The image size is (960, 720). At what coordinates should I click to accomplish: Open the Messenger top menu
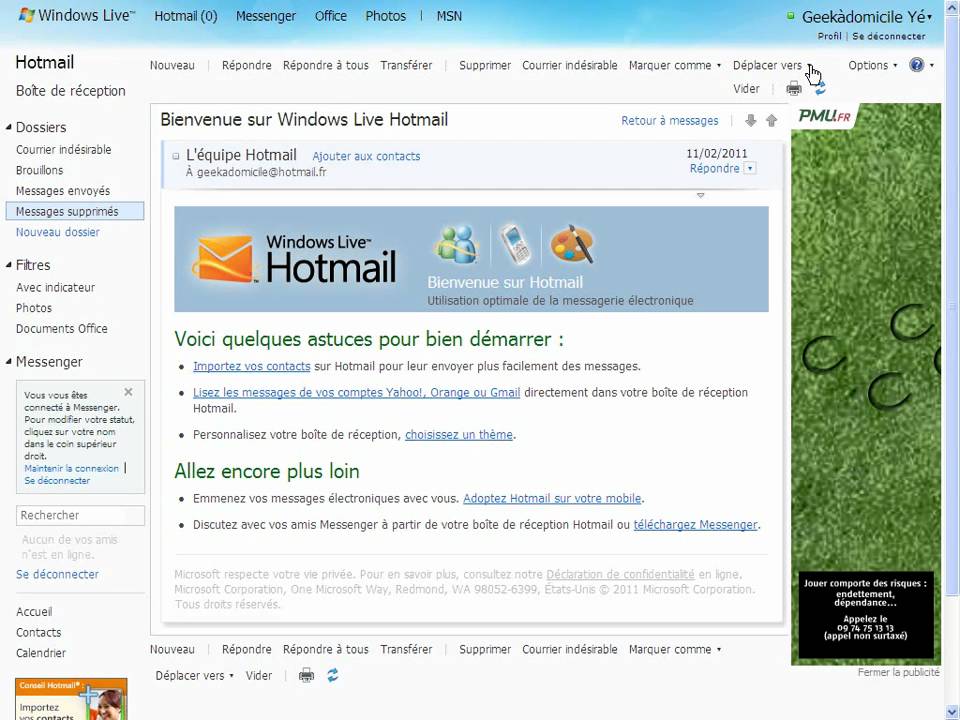pyautogui.click(x=266, y=17)
